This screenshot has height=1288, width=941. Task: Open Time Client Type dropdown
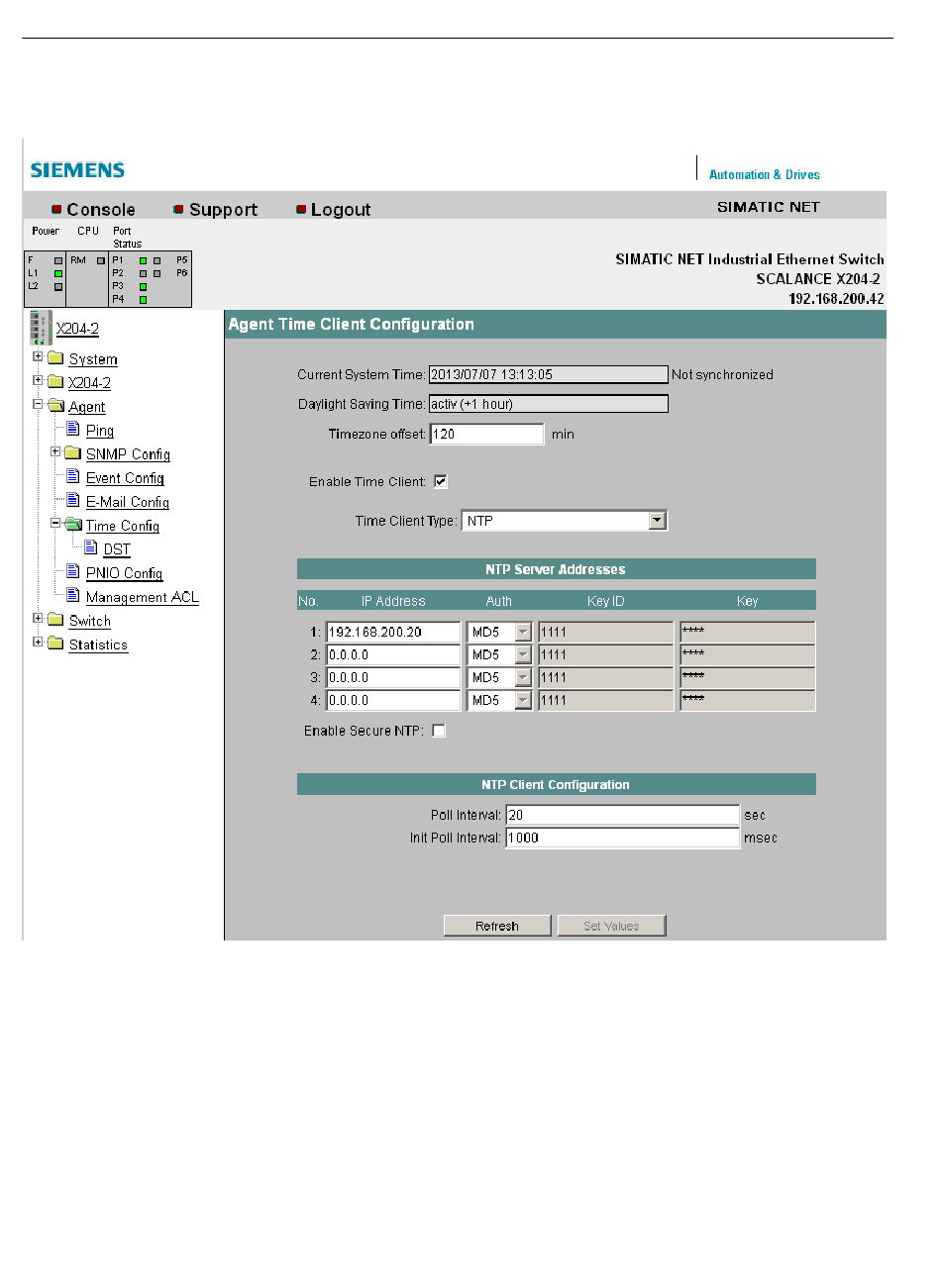(x=658, y=521)
